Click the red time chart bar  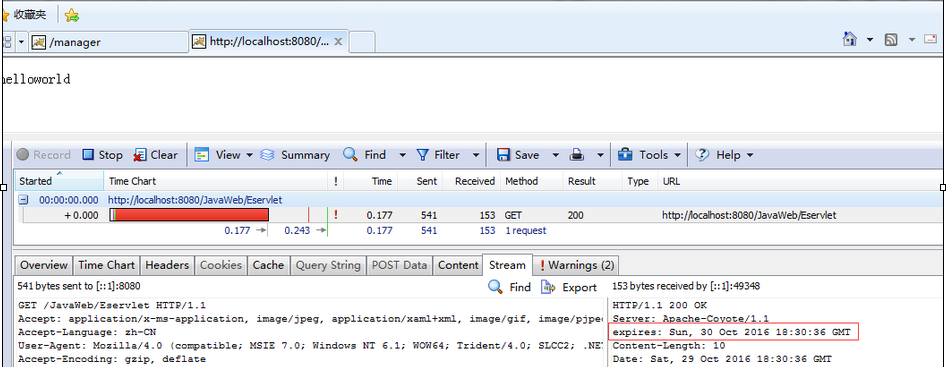tap(190, 215)
